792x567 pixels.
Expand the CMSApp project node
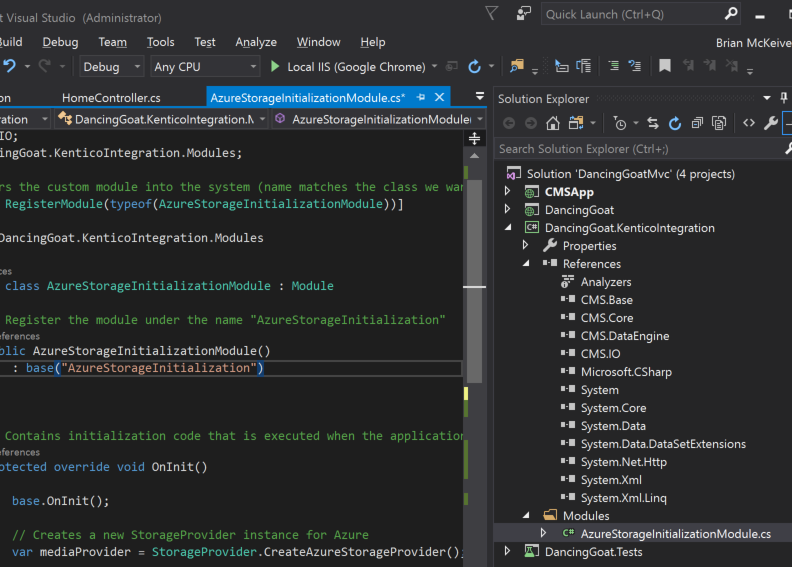click(508, 191)
